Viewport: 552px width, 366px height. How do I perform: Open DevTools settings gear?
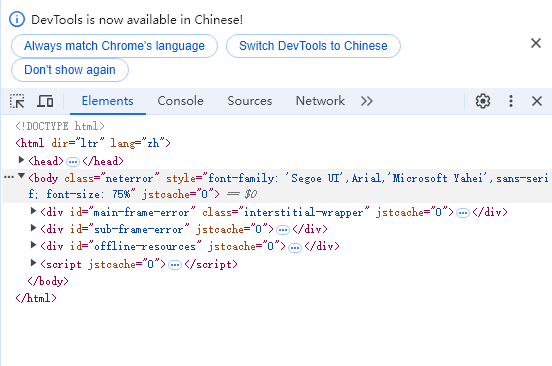click(483, 101)
